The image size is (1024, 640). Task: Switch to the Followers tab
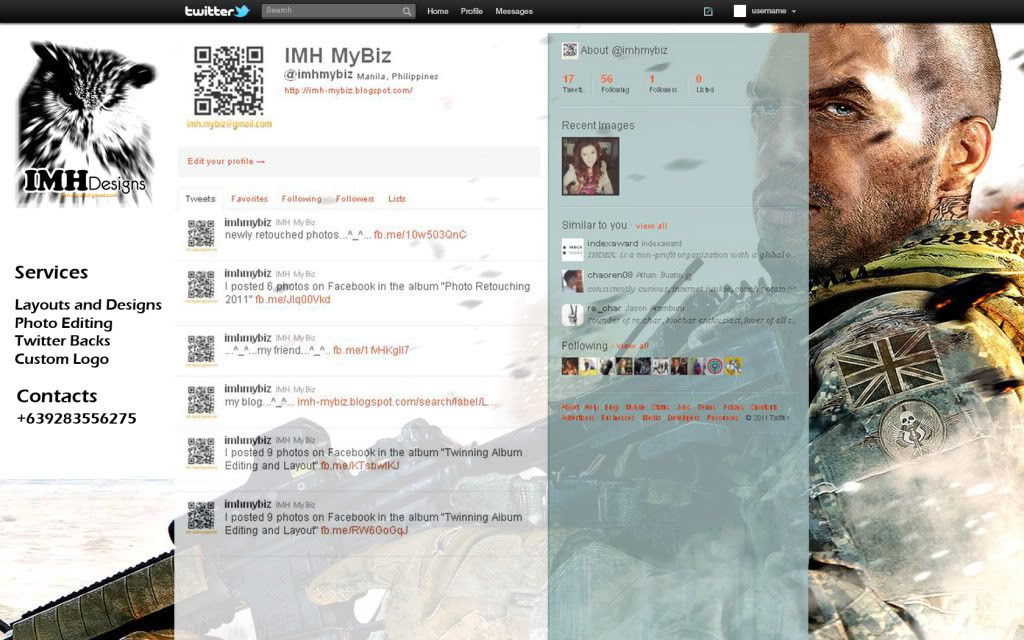point(355,199)
